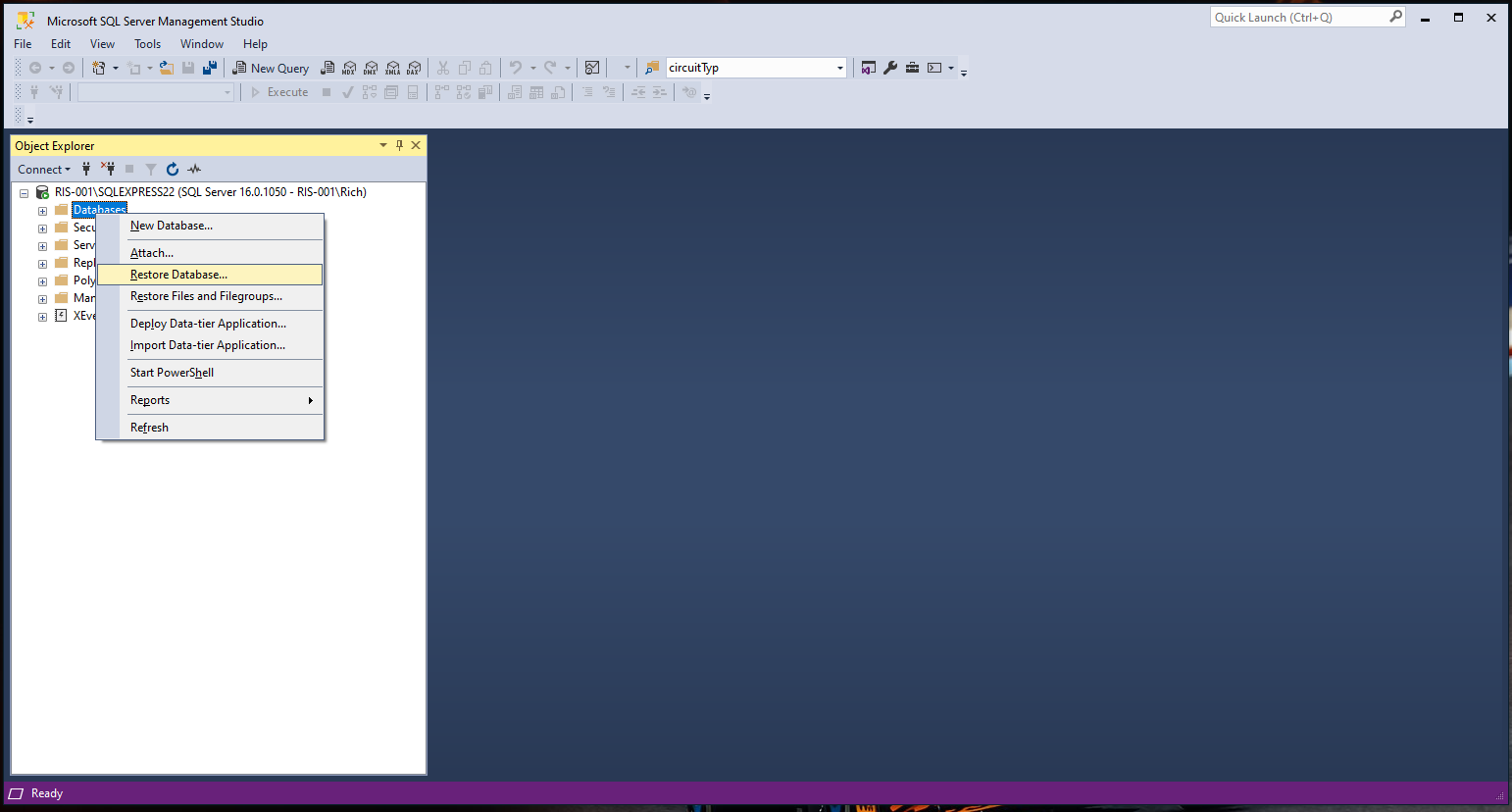
Task: Click the Cut scissors icon
Action: (x=443, y=68)
